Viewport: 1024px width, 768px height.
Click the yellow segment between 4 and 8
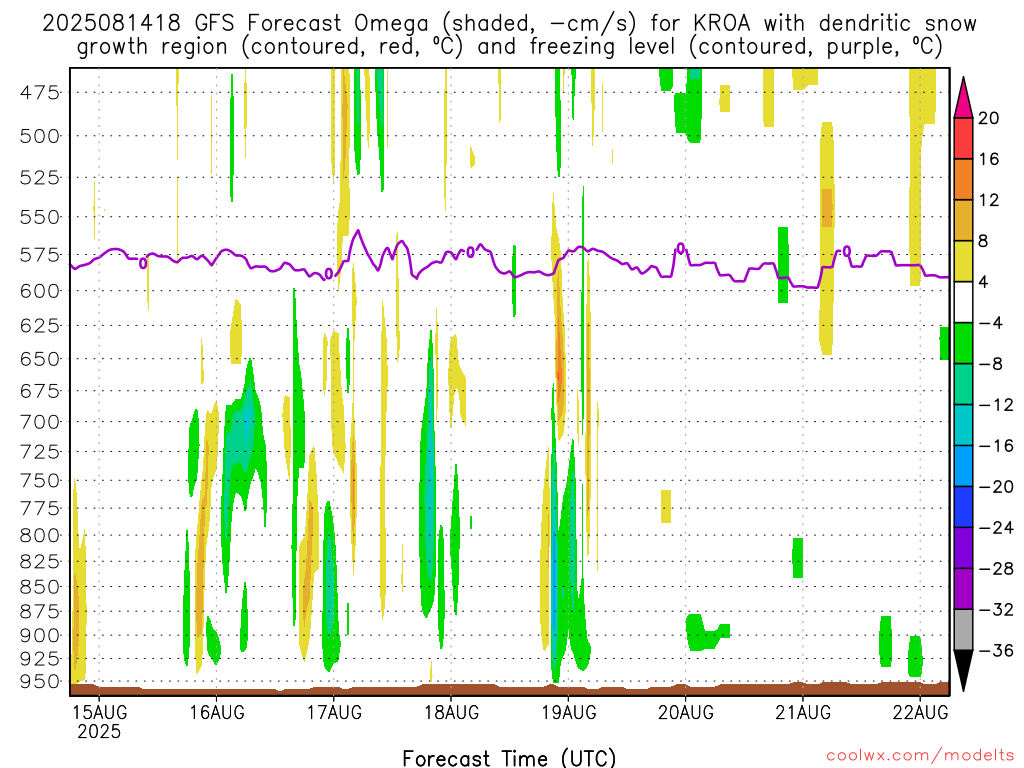pos(963,262)
